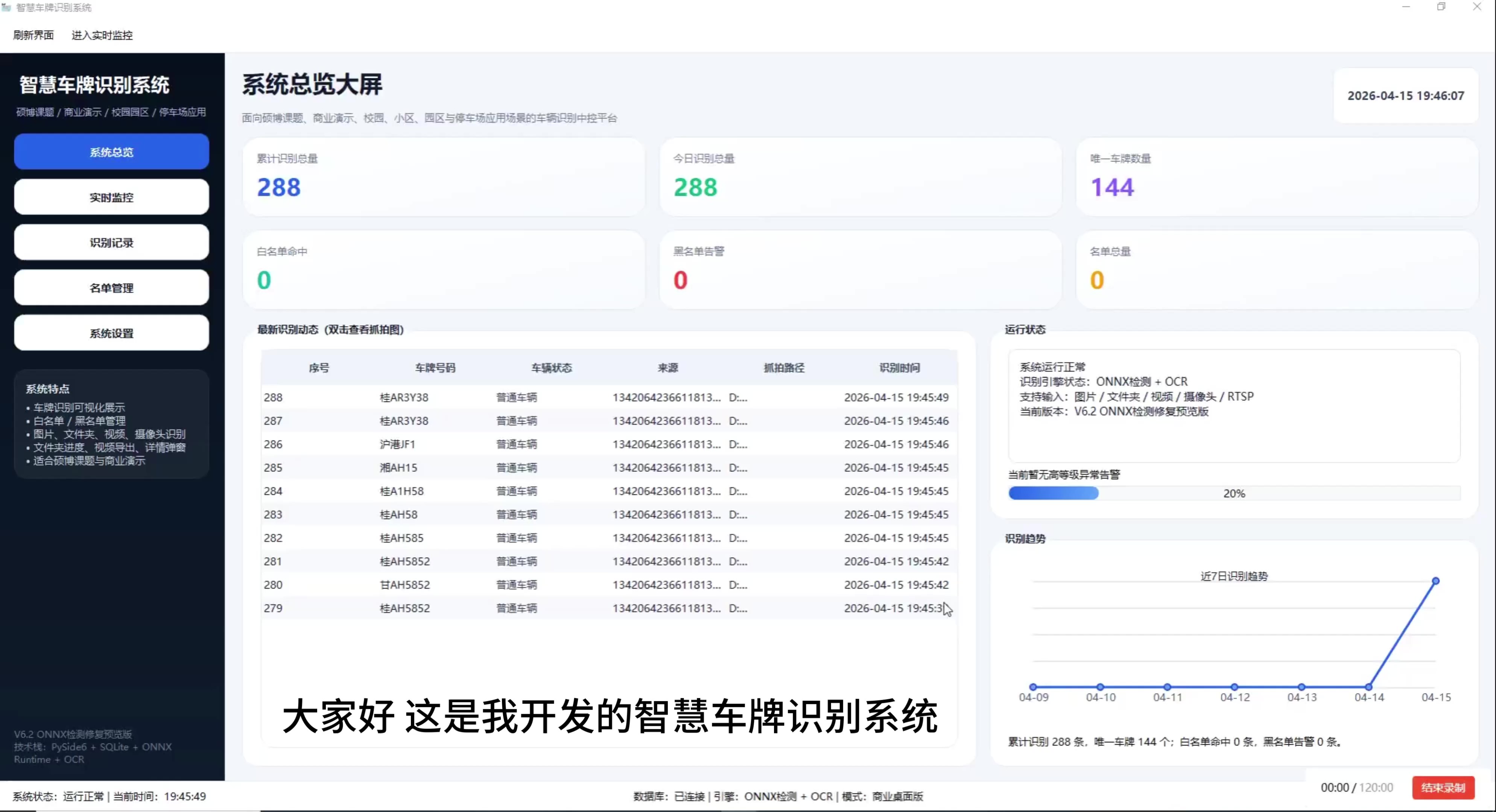Switch to the 实时监控 sidebar tab
The width and height of the screenshot is (1496, 812).
[x=111, y=198]
